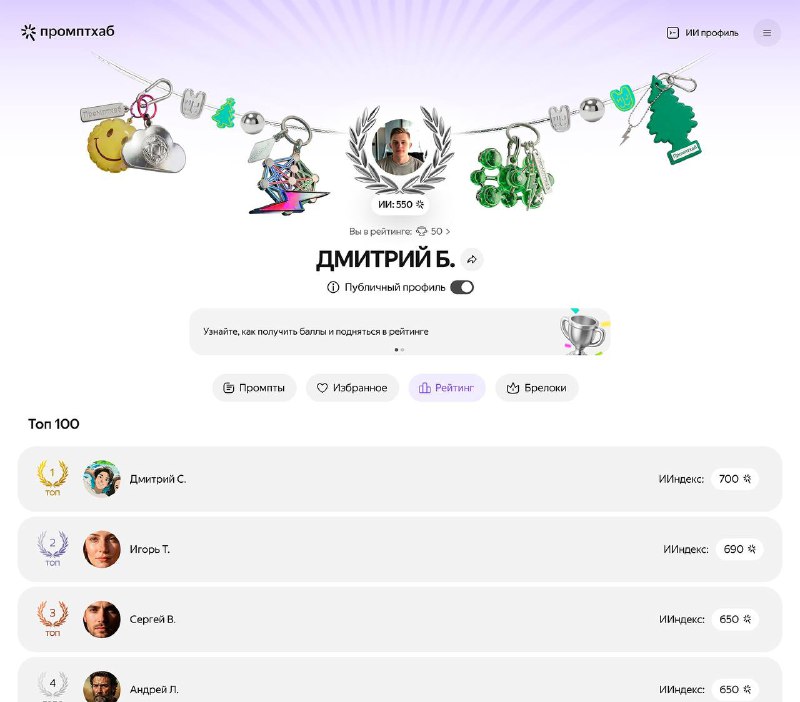Open the Брелоки tab
Screen dimensions: 800x702
point(537,388)
